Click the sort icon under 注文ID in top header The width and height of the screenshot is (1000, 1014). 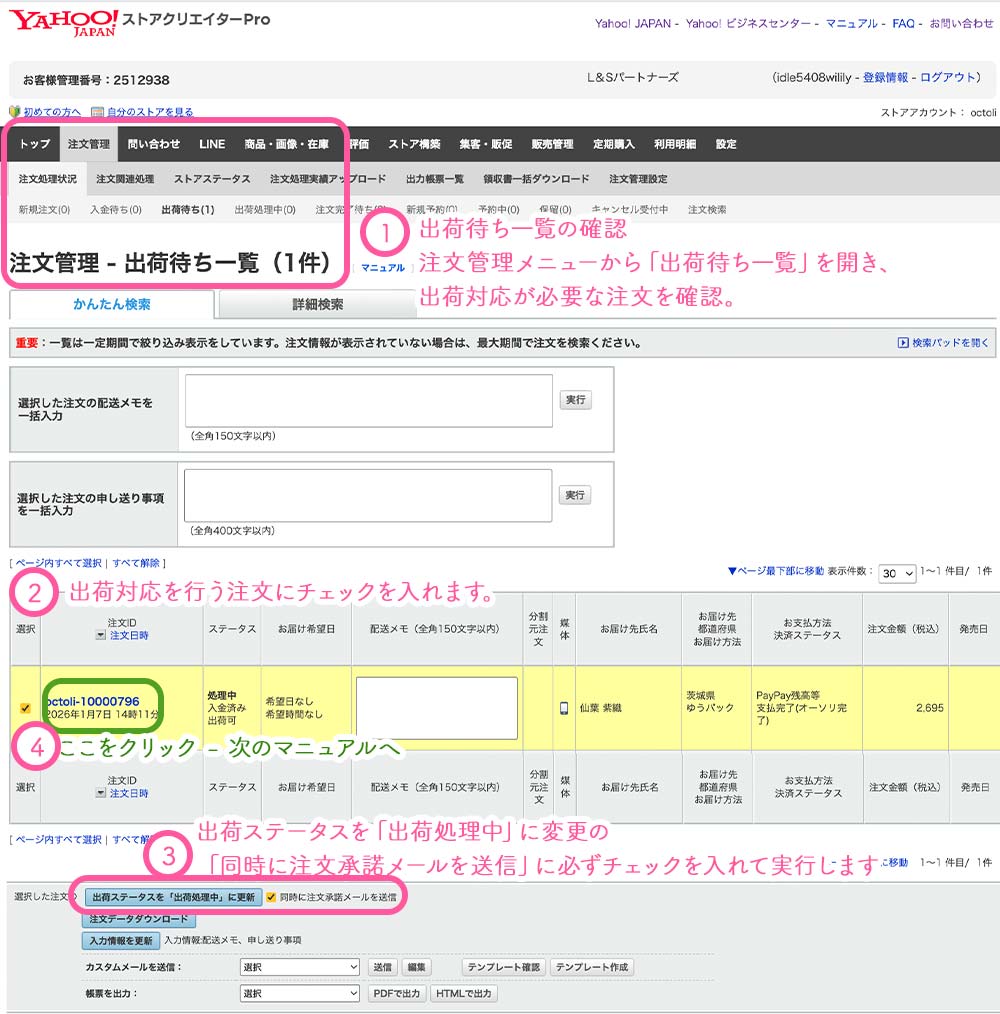pos(100,635)
